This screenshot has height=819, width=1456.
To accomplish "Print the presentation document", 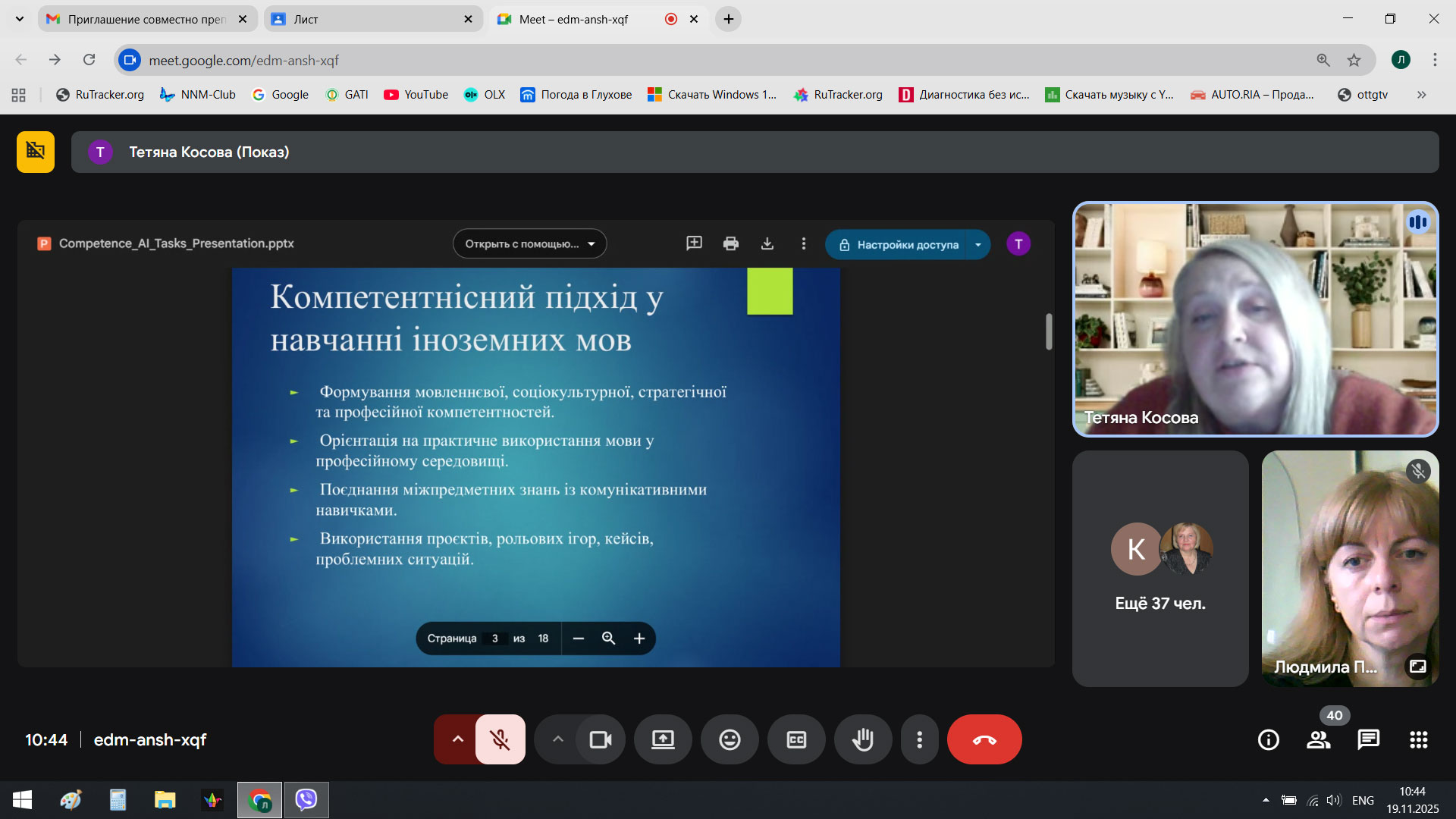I will 730,243.
